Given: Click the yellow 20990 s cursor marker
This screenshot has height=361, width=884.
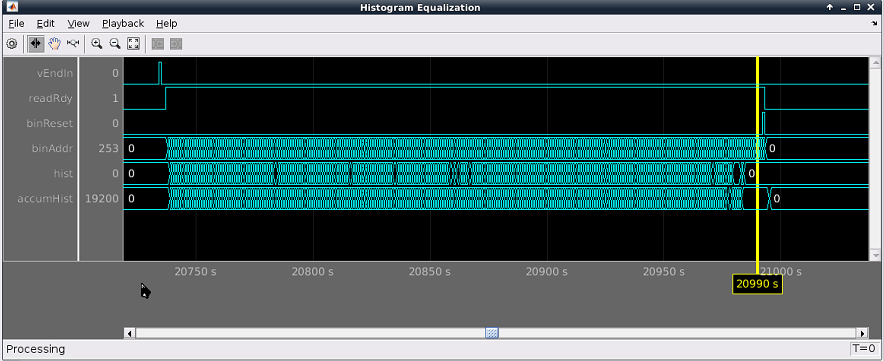Looking at the screenshot, I should (x=757, y=284).
